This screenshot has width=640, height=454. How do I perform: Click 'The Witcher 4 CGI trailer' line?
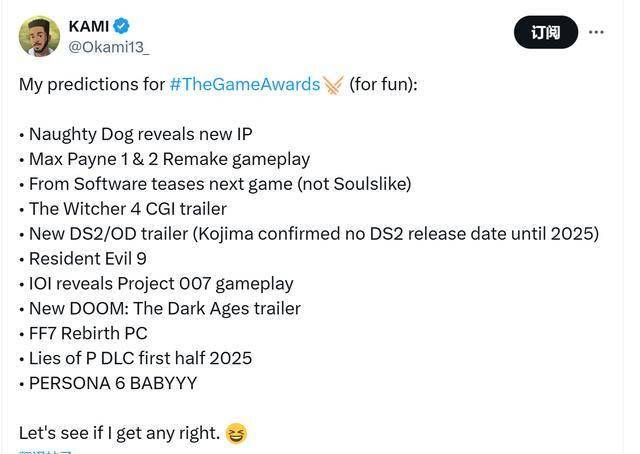tap(123, 209)
